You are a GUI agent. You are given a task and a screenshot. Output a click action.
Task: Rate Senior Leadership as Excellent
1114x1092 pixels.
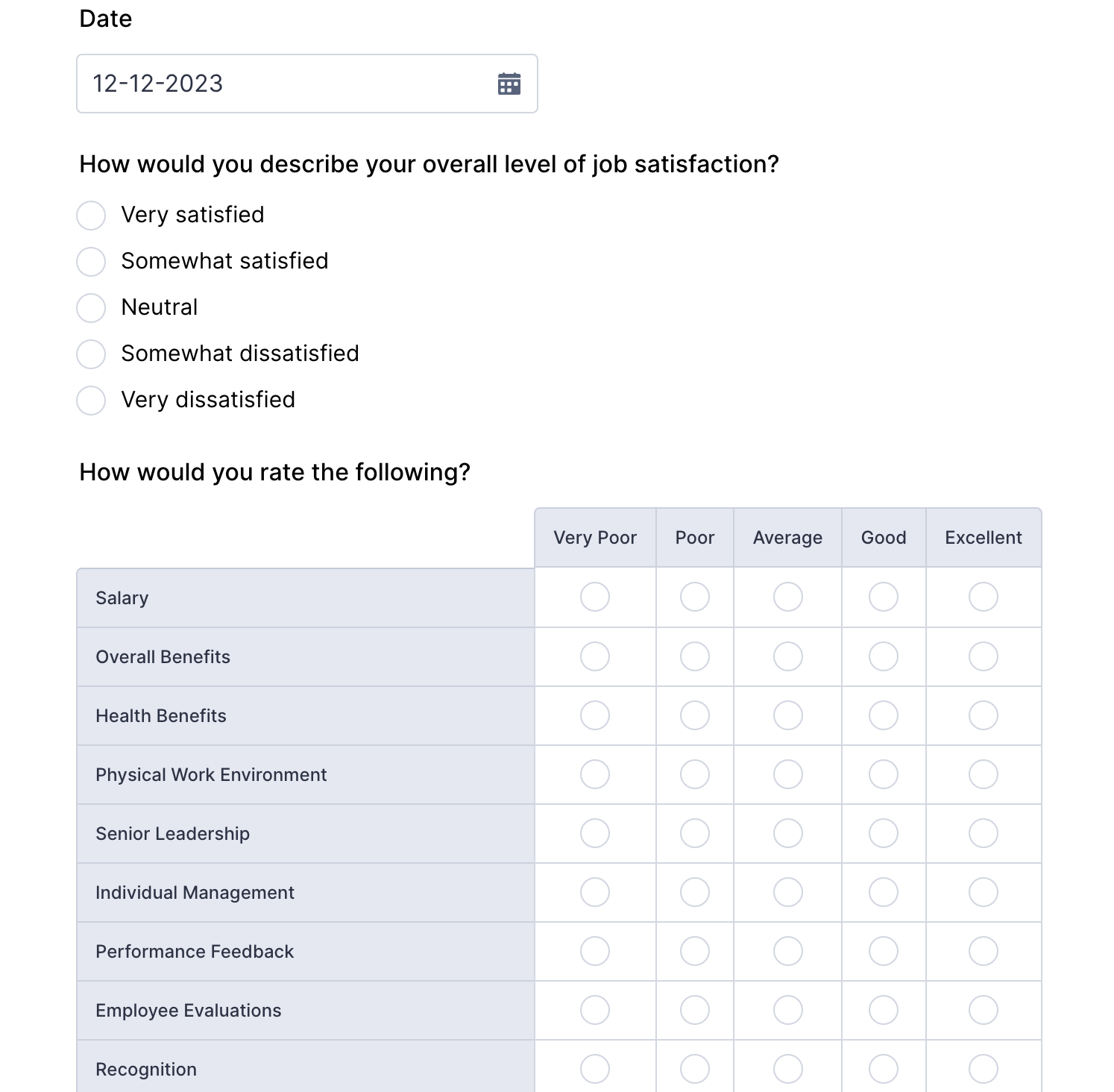click(983, 833)
